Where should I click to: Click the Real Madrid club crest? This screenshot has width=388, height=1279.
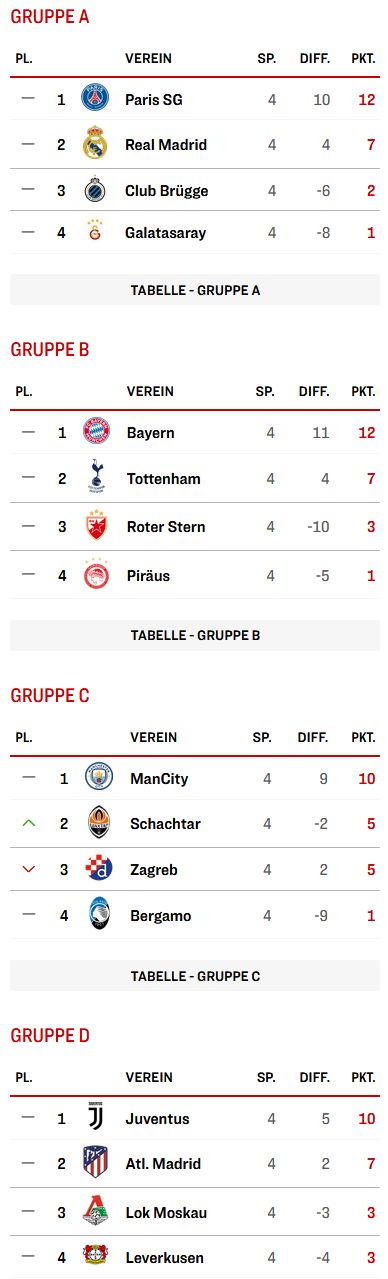(94, 144)
